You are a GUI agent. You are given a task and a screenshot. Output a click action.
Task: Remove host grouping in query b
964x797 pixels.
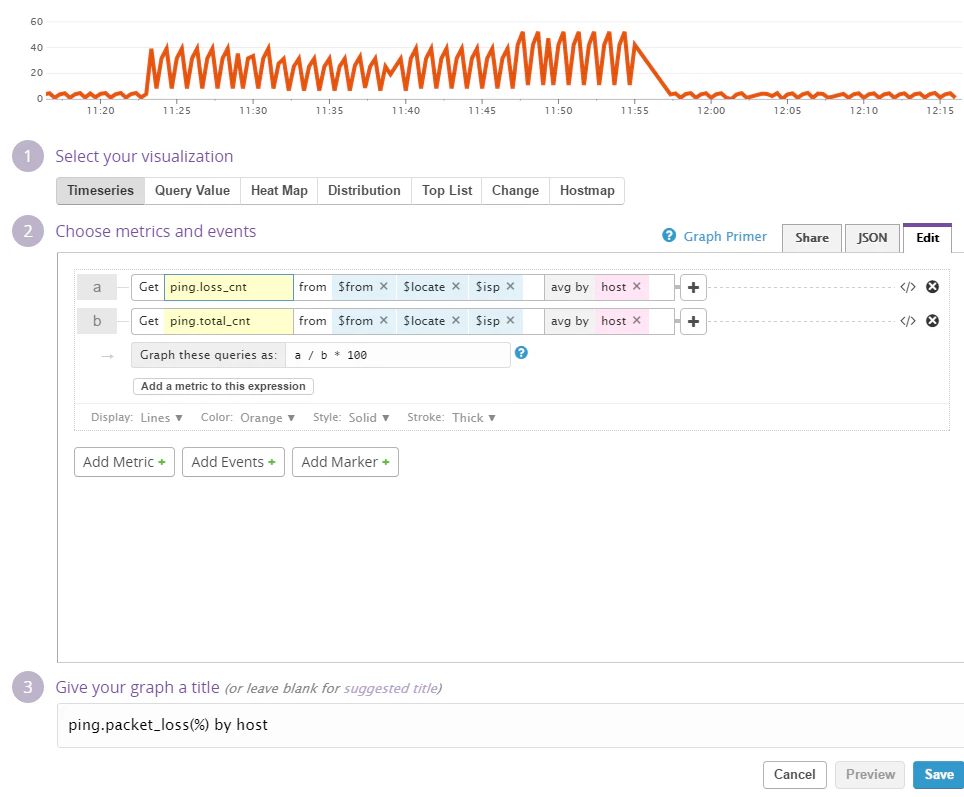coord(636,320)
